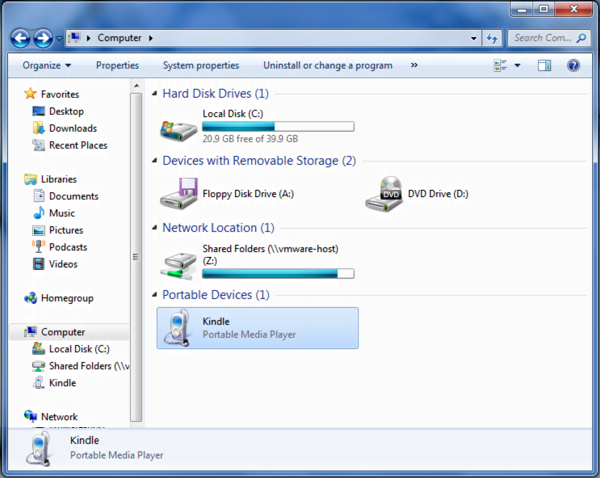Choose Uninstall or change a program

tap(328, 65)
